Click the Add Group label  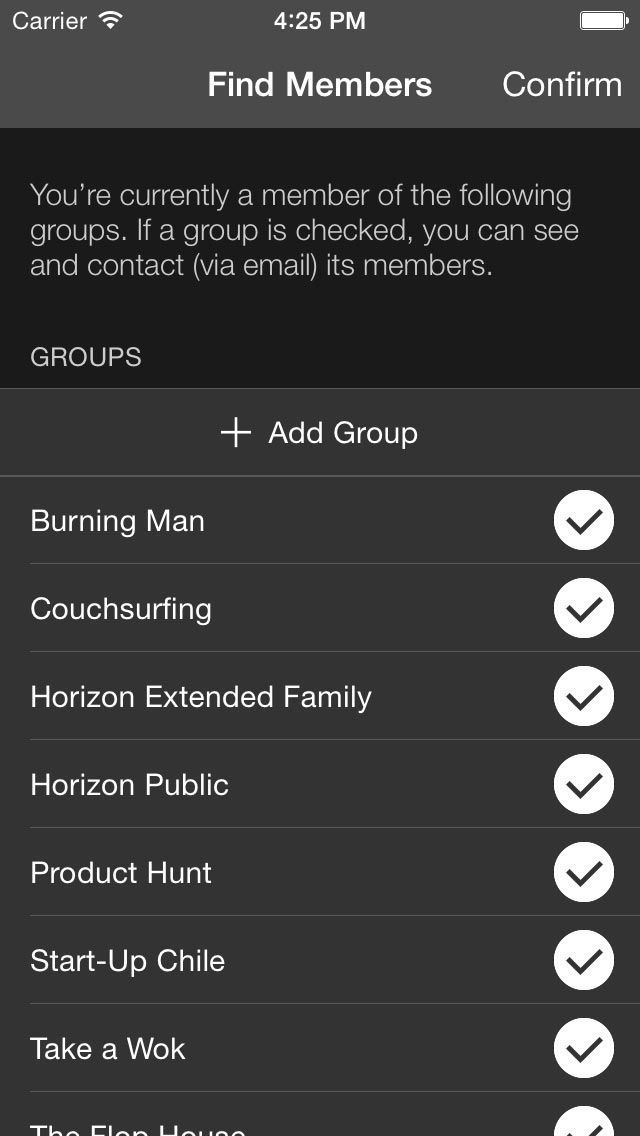pyautogui.click(x=343, y=433)
